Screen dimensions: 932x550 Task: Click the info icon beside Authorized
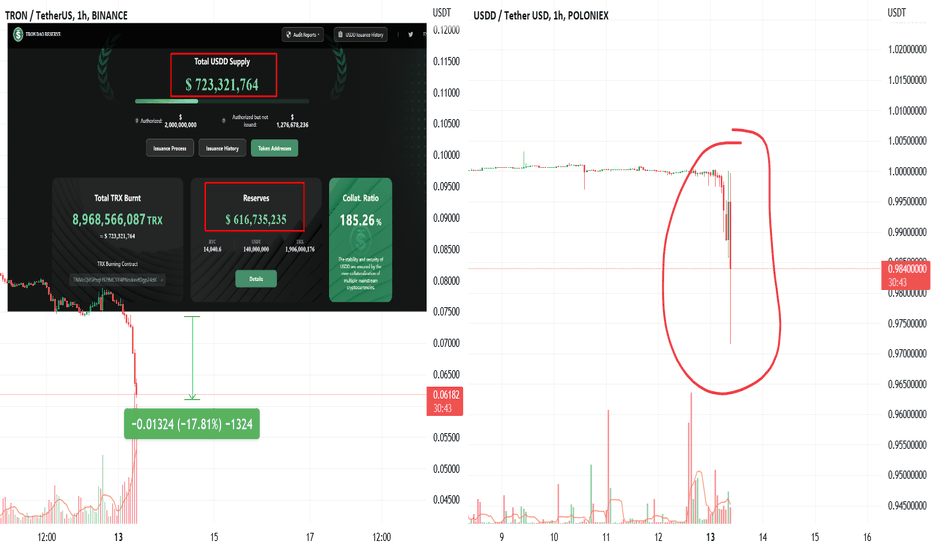click(137, 121)
